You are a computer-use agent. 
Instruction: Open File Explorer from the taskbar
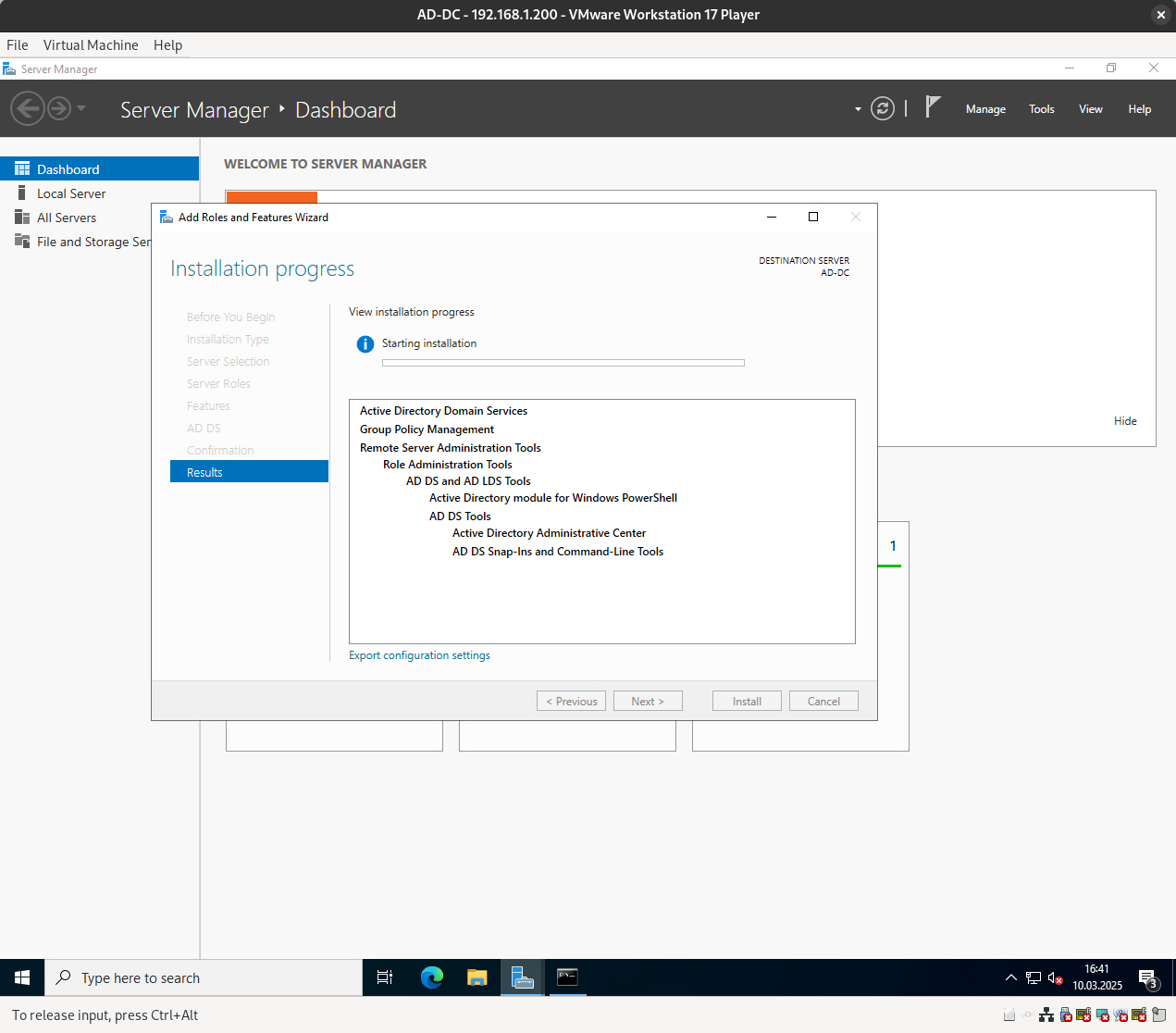(477, 977)
